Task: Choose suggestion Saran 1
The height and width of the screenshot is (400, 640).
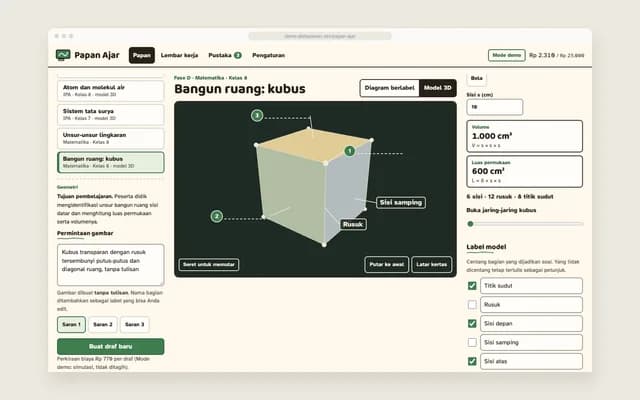Action: click(x=71, y=324)
